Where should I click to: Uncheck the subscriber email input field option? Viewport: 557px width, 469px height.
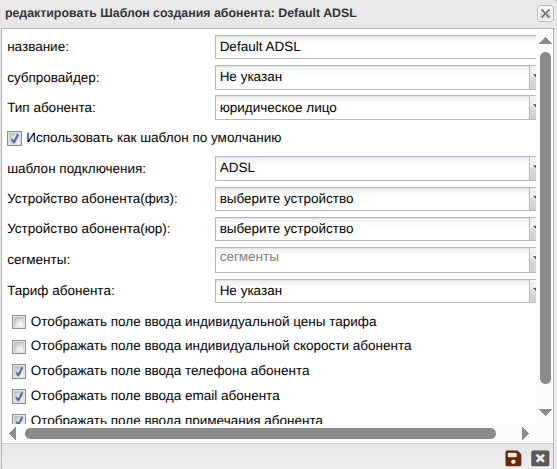coord(19,396)
